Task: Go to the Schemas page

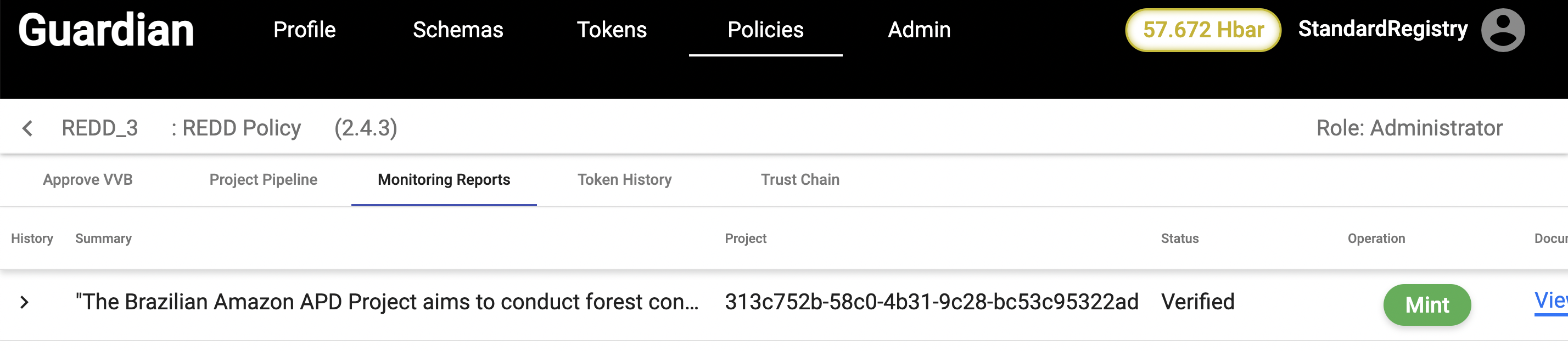Action: click(458, 30)
